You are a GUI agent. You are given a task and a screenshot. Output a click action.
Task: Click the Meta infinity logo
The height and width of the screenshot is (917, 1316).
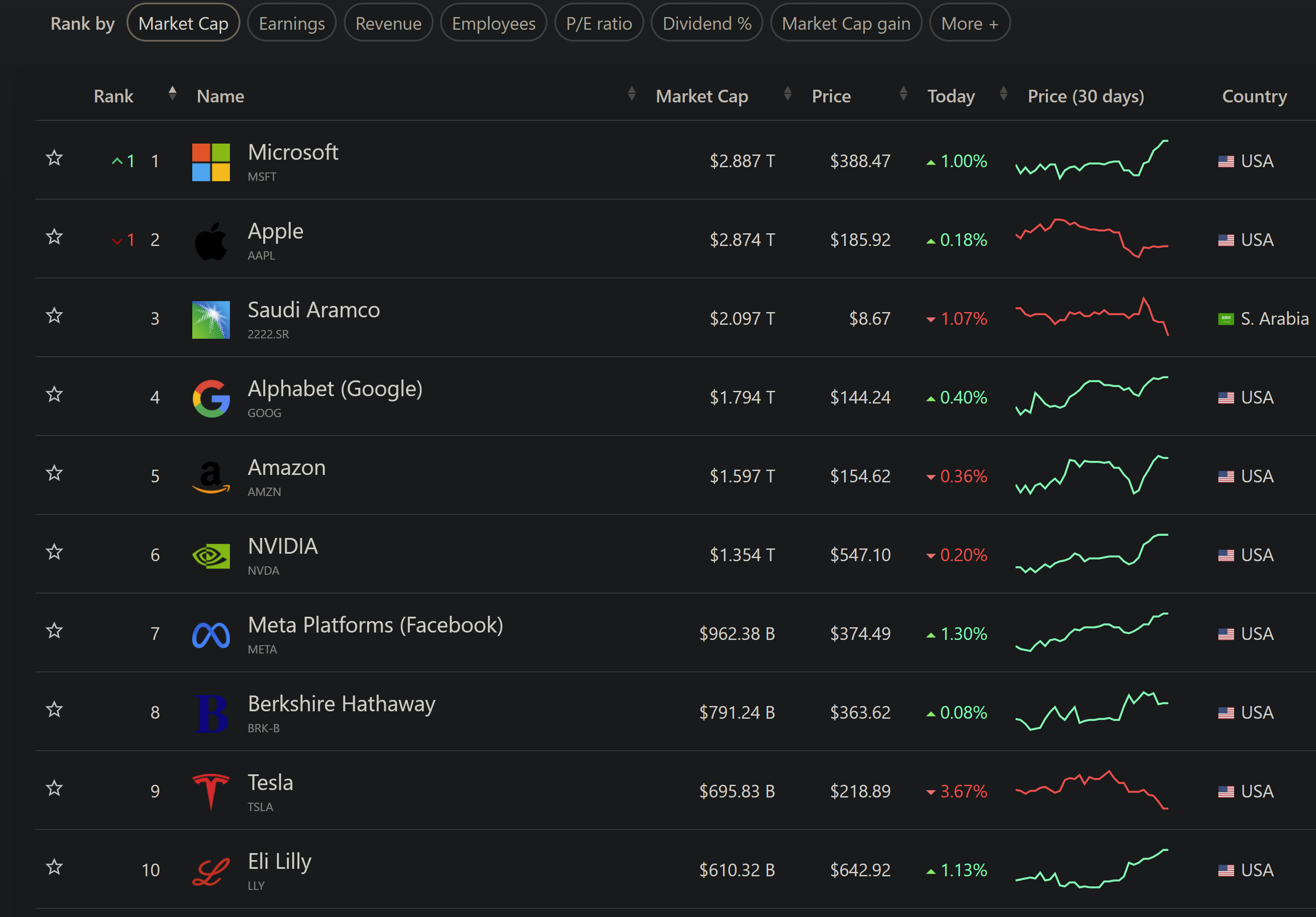point(211,635)
